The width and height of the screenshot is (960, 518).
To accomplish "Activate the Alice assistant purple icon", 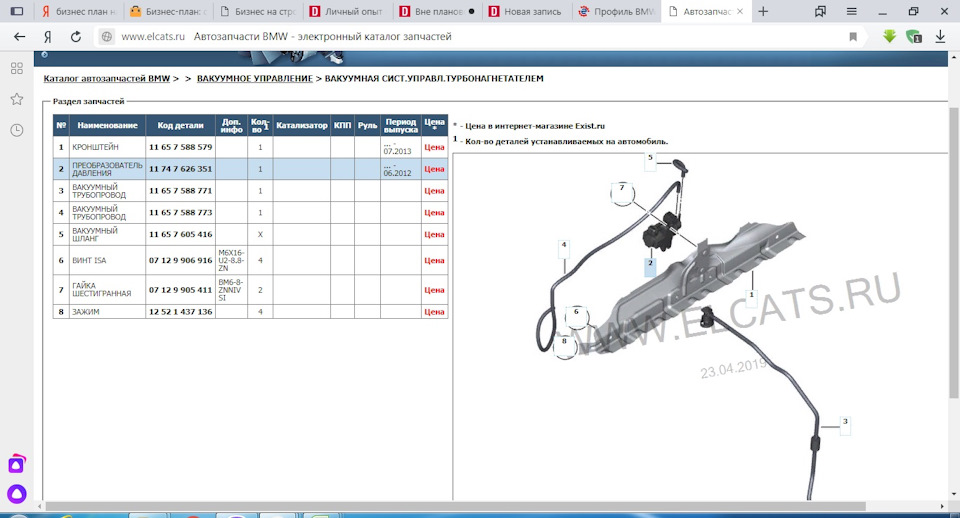I will coord(17,494).
